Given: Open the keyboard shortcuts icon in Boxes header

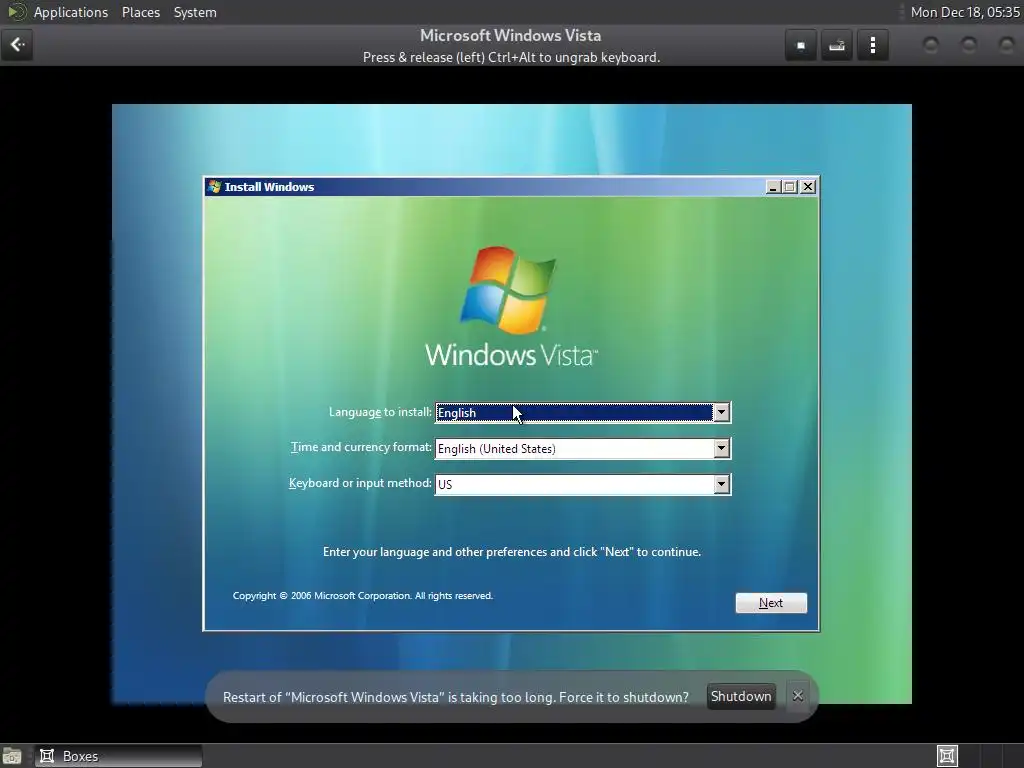Looking at the screenshot, I should [x=837, y=45].
